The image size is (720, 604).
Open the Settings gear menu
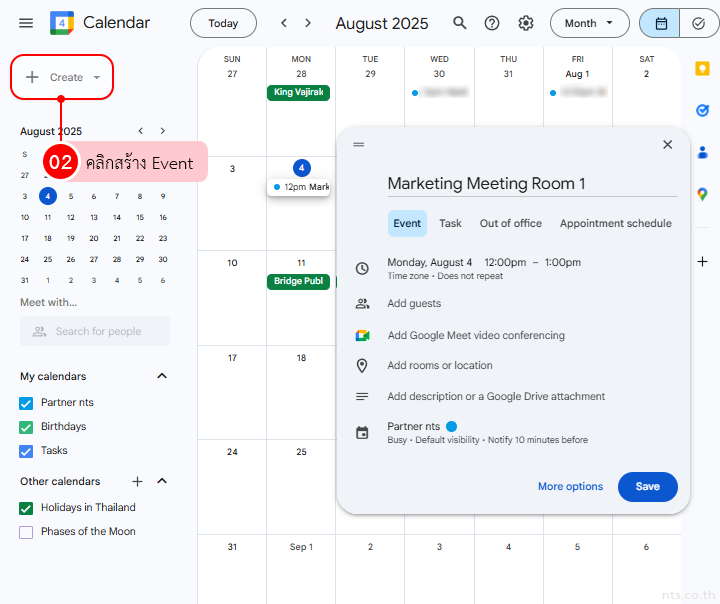coord(526,23)
